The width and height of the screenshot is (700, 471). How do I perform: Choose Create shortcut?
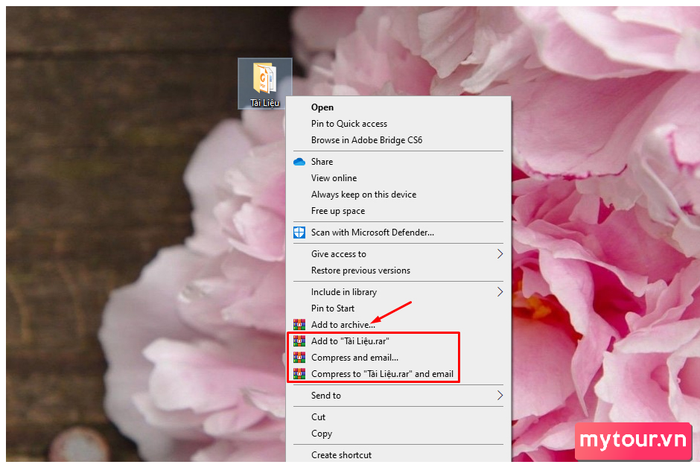click(x=398, y=455)
